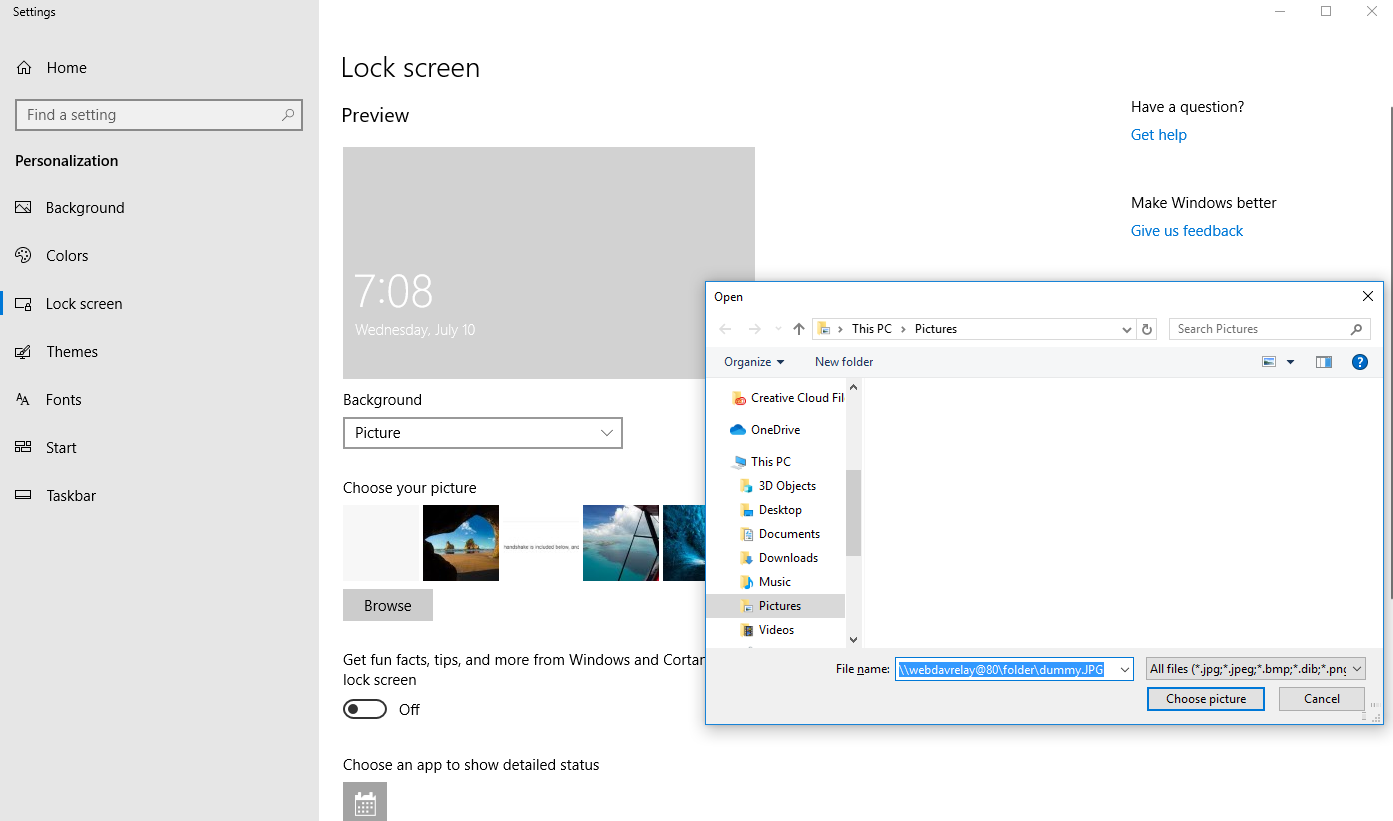This screenshot has width=1393, height=821.
Task: Open the Desktop folder in the tree
Action: [x=770, y=510]
